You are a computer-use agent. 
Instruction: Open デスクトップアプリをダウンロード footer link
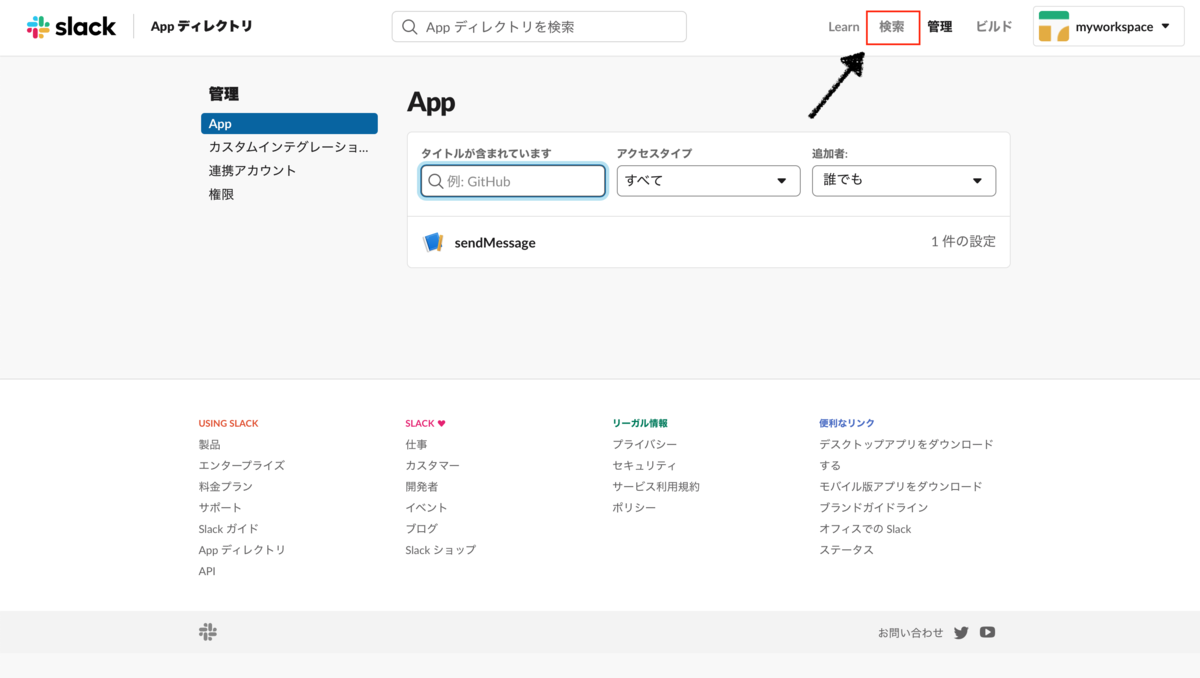pos(906,454)
